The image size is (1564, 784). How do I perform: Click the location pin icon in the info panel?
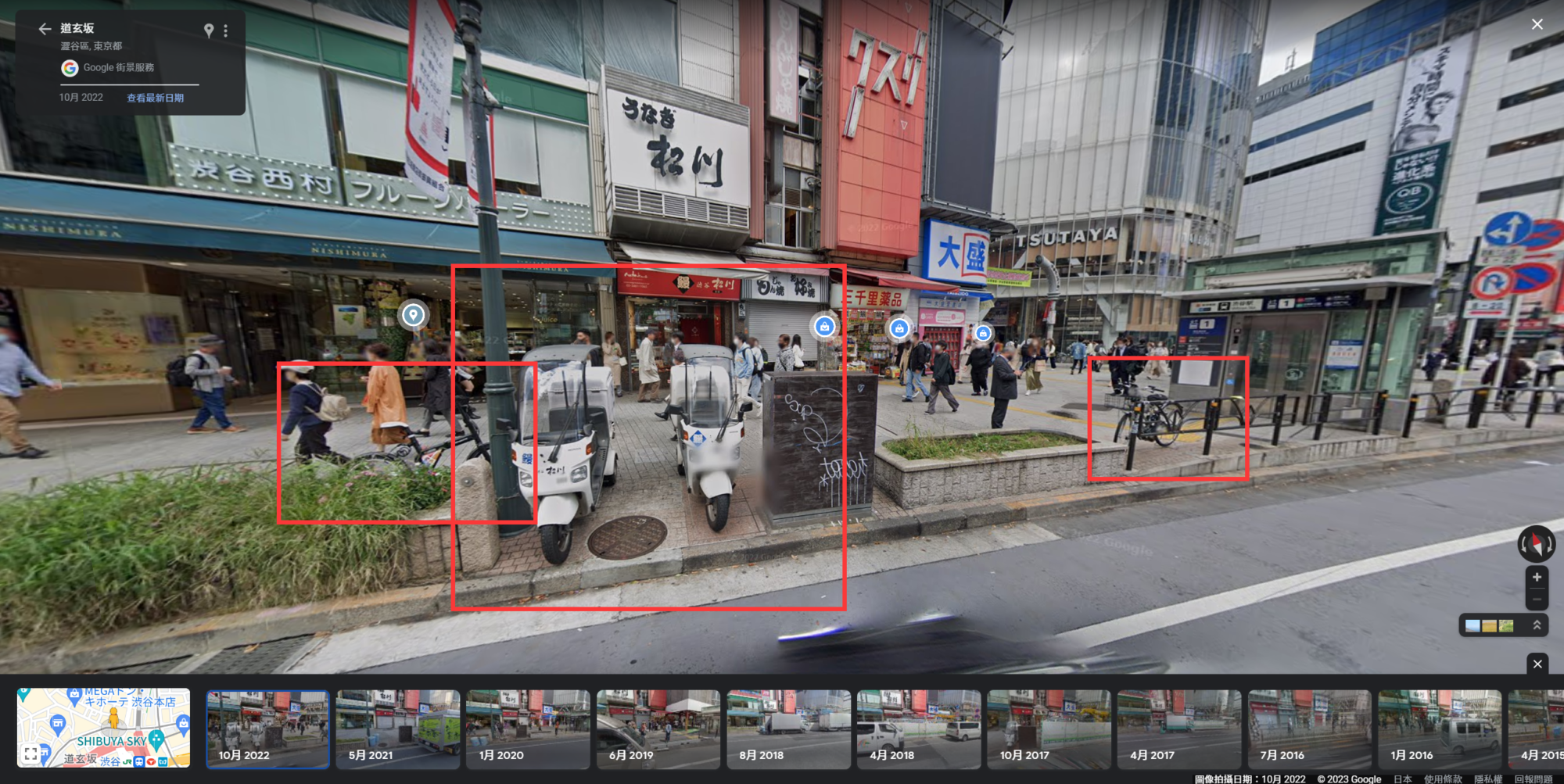pyautogui.click(x=209, y=30)
